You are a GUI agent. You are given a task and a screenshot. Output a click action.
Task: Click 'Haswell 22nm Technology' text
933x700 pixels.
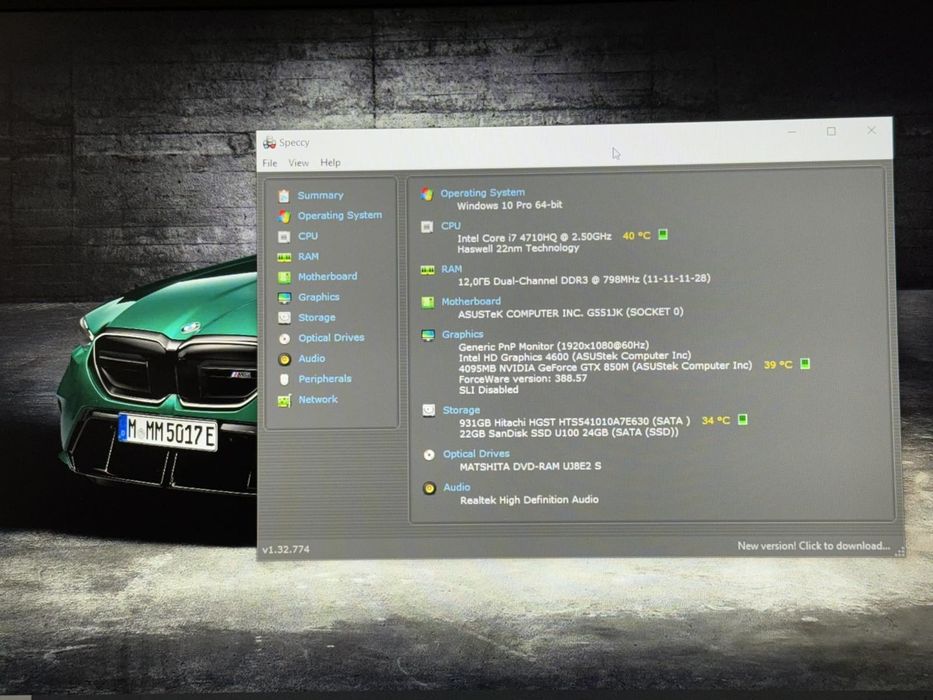tap(518, 248)
